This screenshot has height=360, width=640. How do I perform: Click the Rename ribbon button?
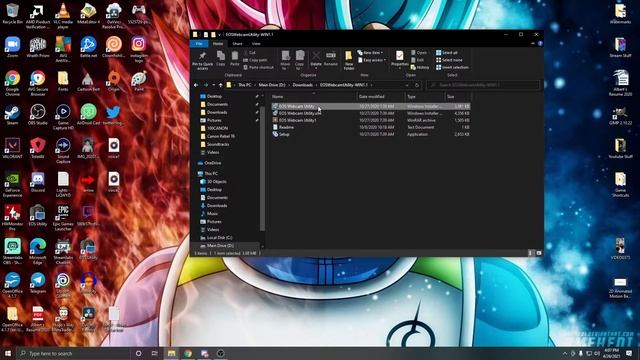(331, 58)
